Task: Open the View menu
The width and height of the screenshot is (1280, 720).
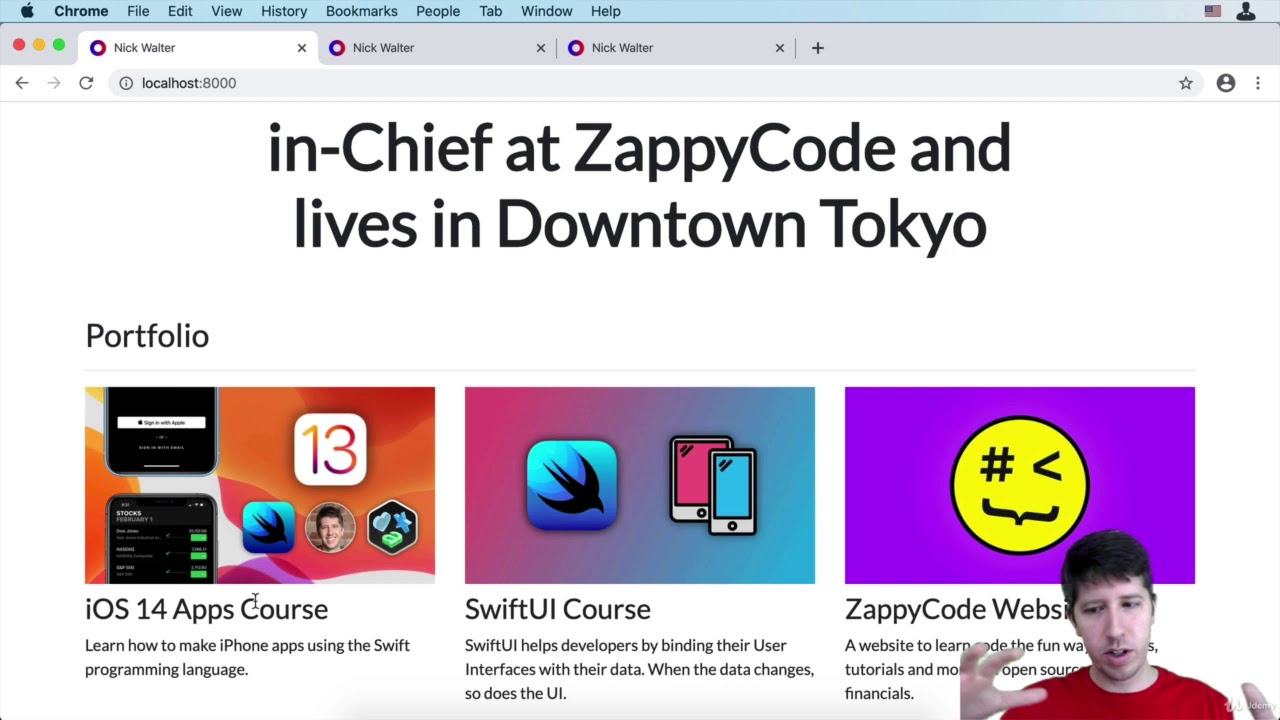Action: (227, 11)
